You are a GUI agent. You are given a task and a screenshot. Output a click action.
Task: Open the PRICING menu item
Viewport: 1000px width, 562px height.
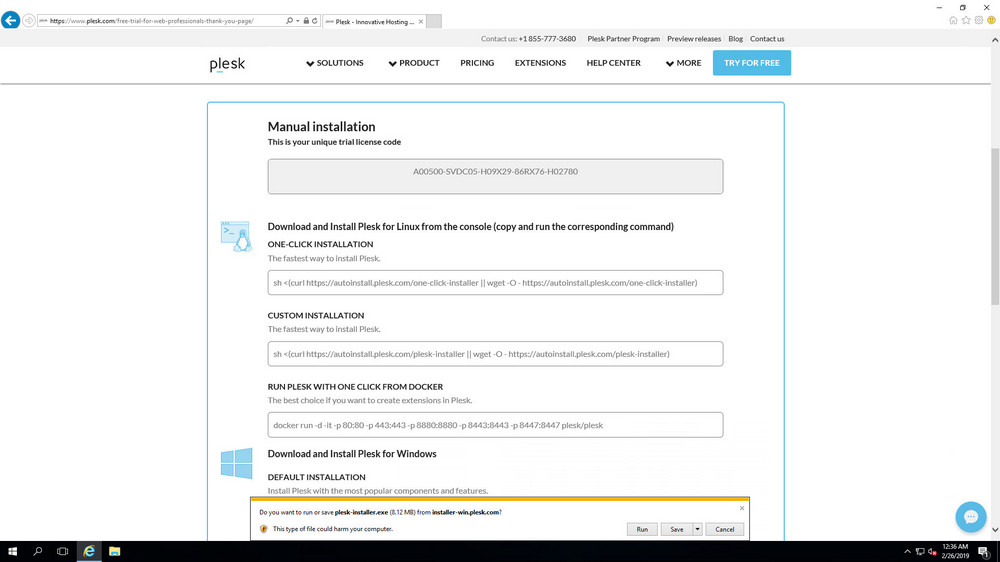point(477,63)
